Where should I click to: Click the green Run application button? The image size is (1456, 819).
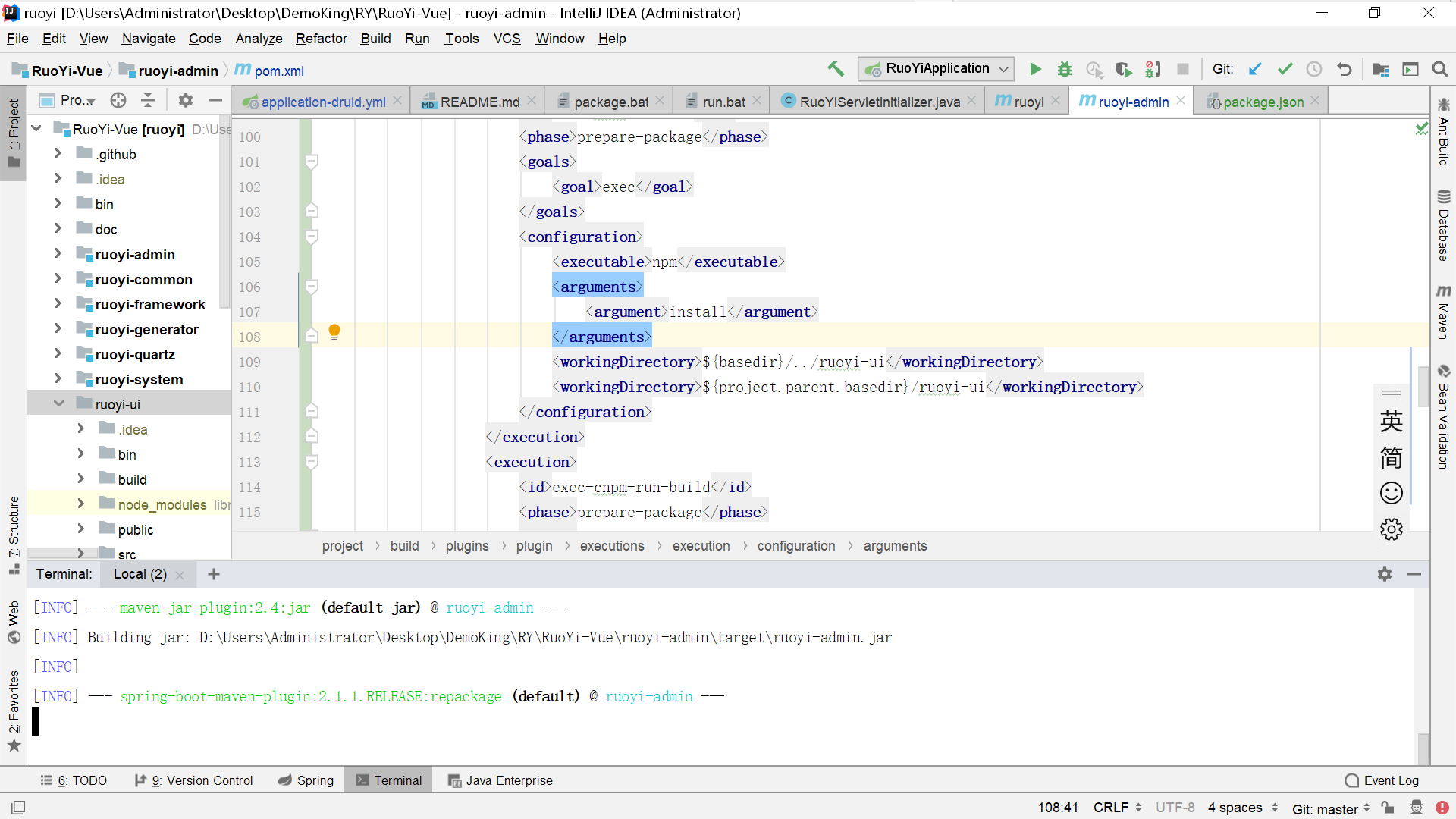point(1035,69)
